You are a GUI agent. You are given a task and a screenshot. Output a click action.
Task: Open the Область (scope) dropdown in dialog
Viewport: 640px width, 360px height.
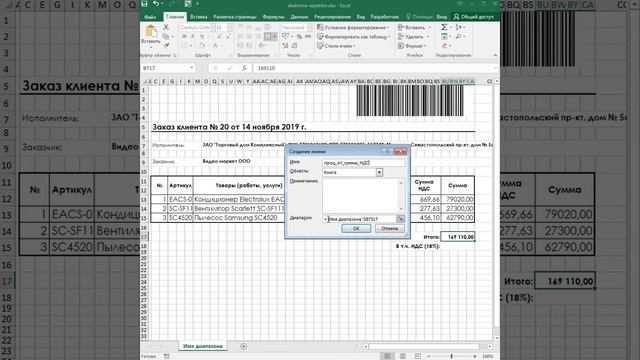(379, 172)
